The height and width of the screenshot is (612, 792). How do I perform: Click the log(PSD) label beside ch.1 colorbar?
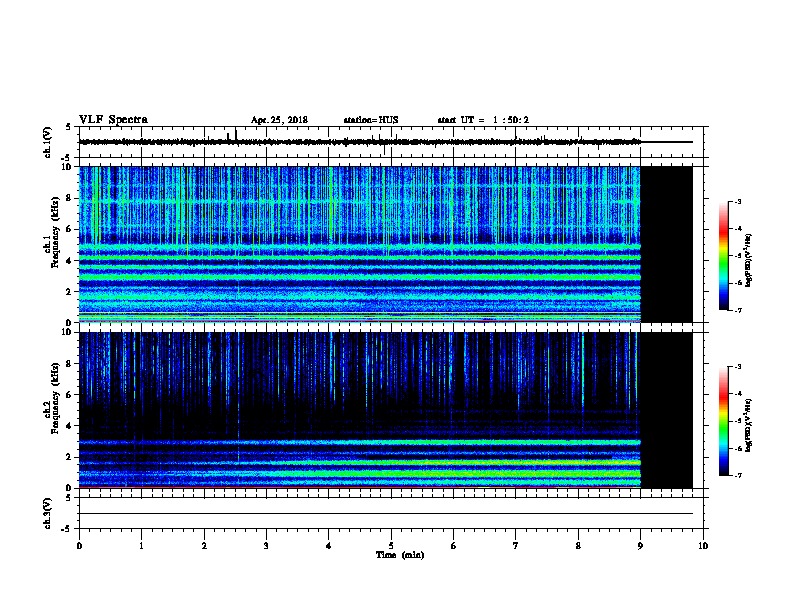pos(749,261)
